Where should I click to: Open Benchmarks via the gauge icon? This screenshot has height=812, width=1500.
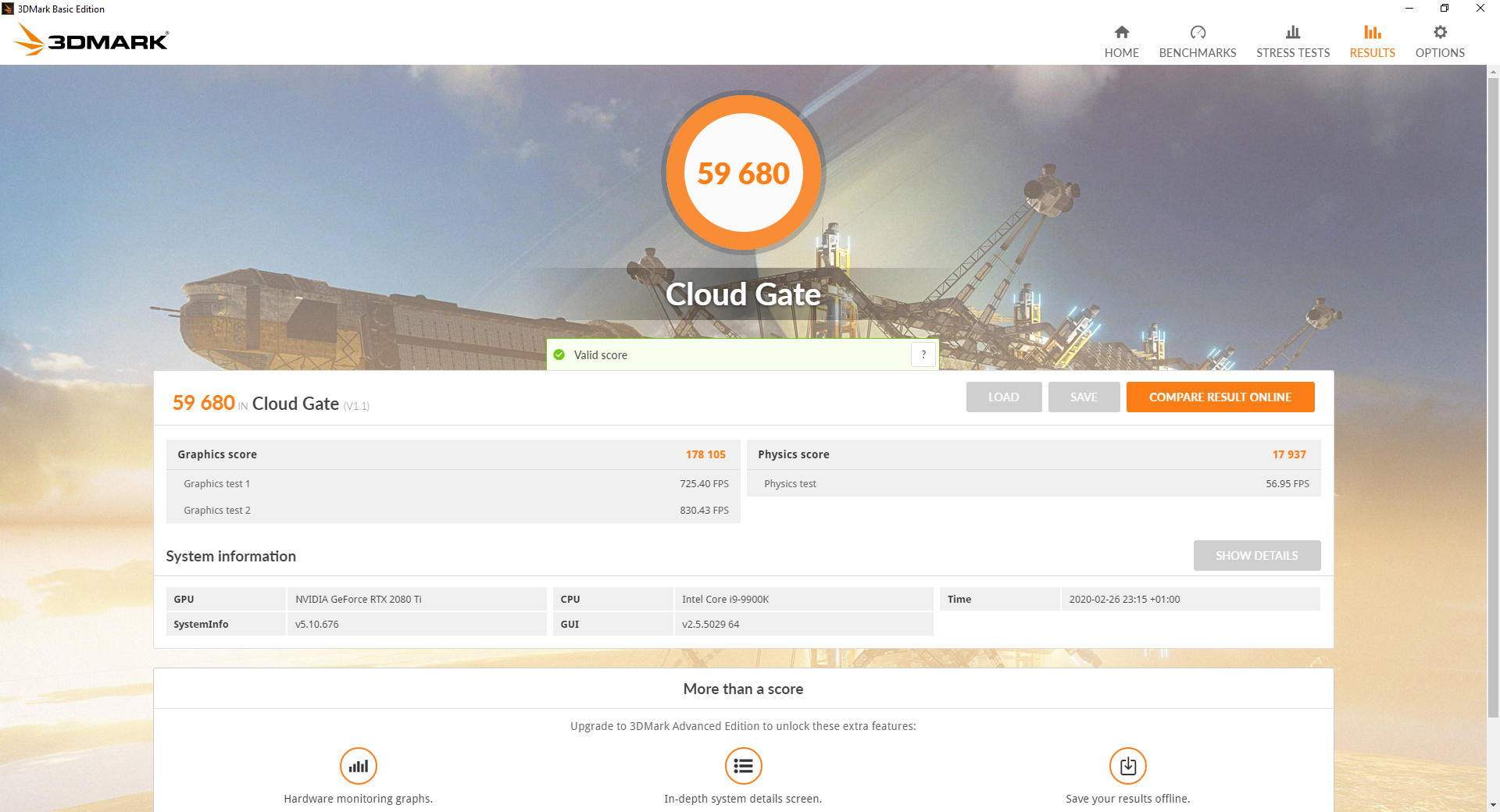point(1198,32)
